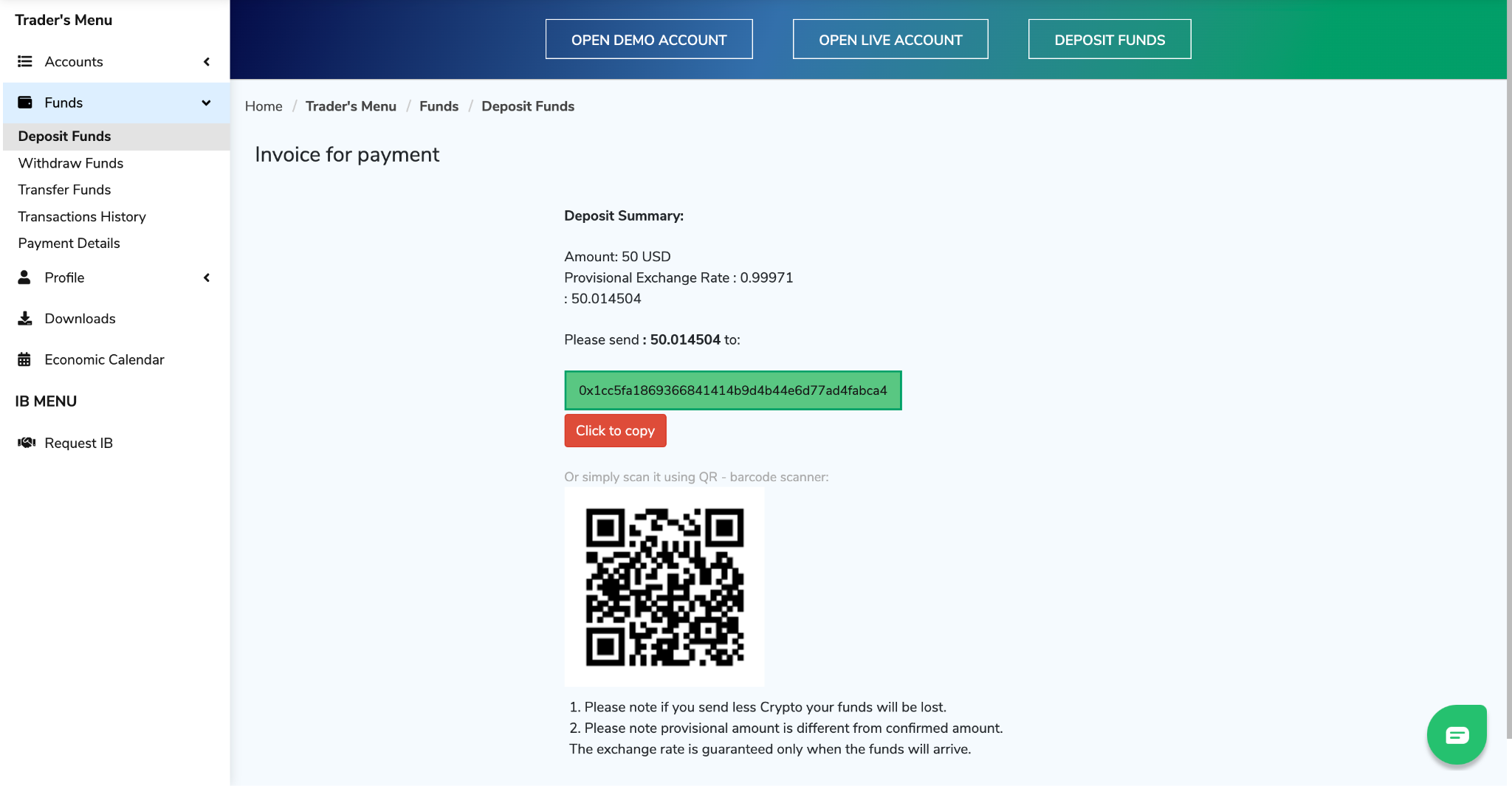
Task: Go to Home breadcrumb link
Action: tap(264, 106)
